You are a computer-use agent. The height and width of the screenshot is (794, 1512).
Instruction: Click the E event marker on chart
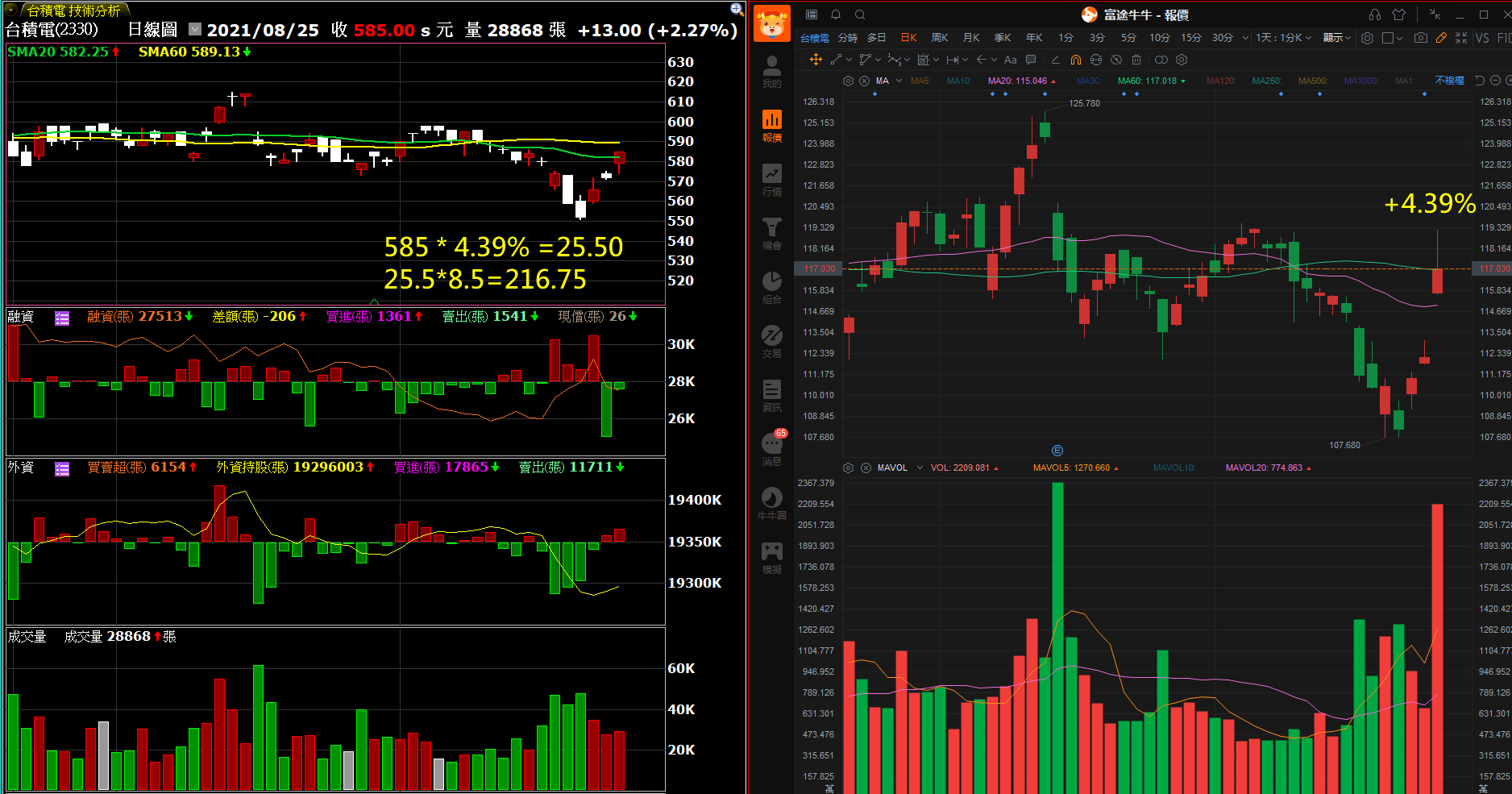point(1057,451)
